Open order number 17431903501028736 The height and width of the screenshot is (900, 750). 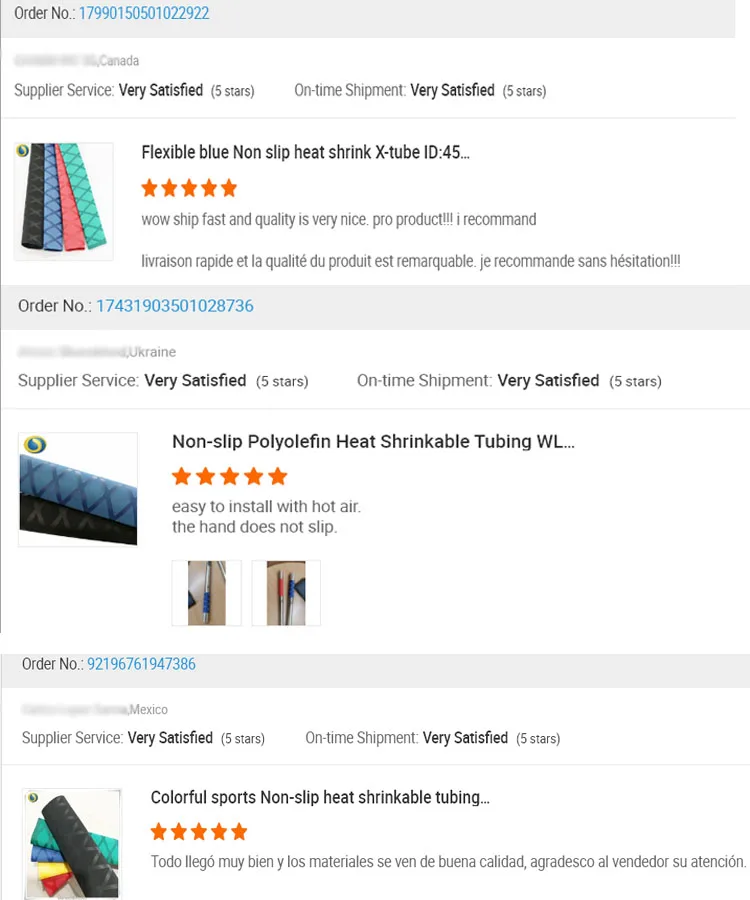coord(174,306)
